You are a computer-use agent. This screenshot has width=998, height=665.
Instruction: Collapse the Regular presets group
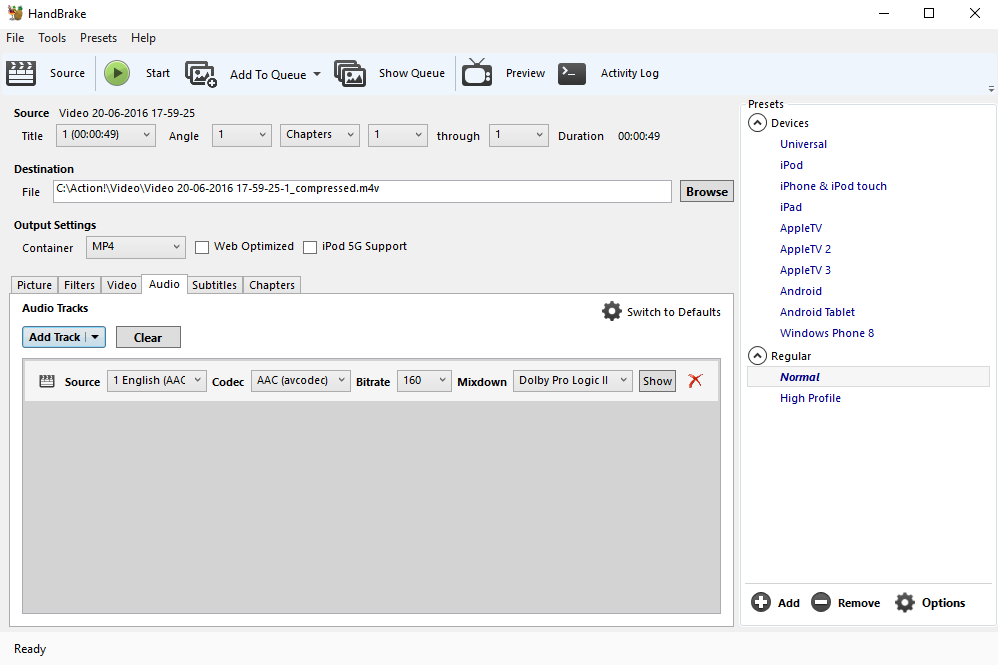click(757, 356)
